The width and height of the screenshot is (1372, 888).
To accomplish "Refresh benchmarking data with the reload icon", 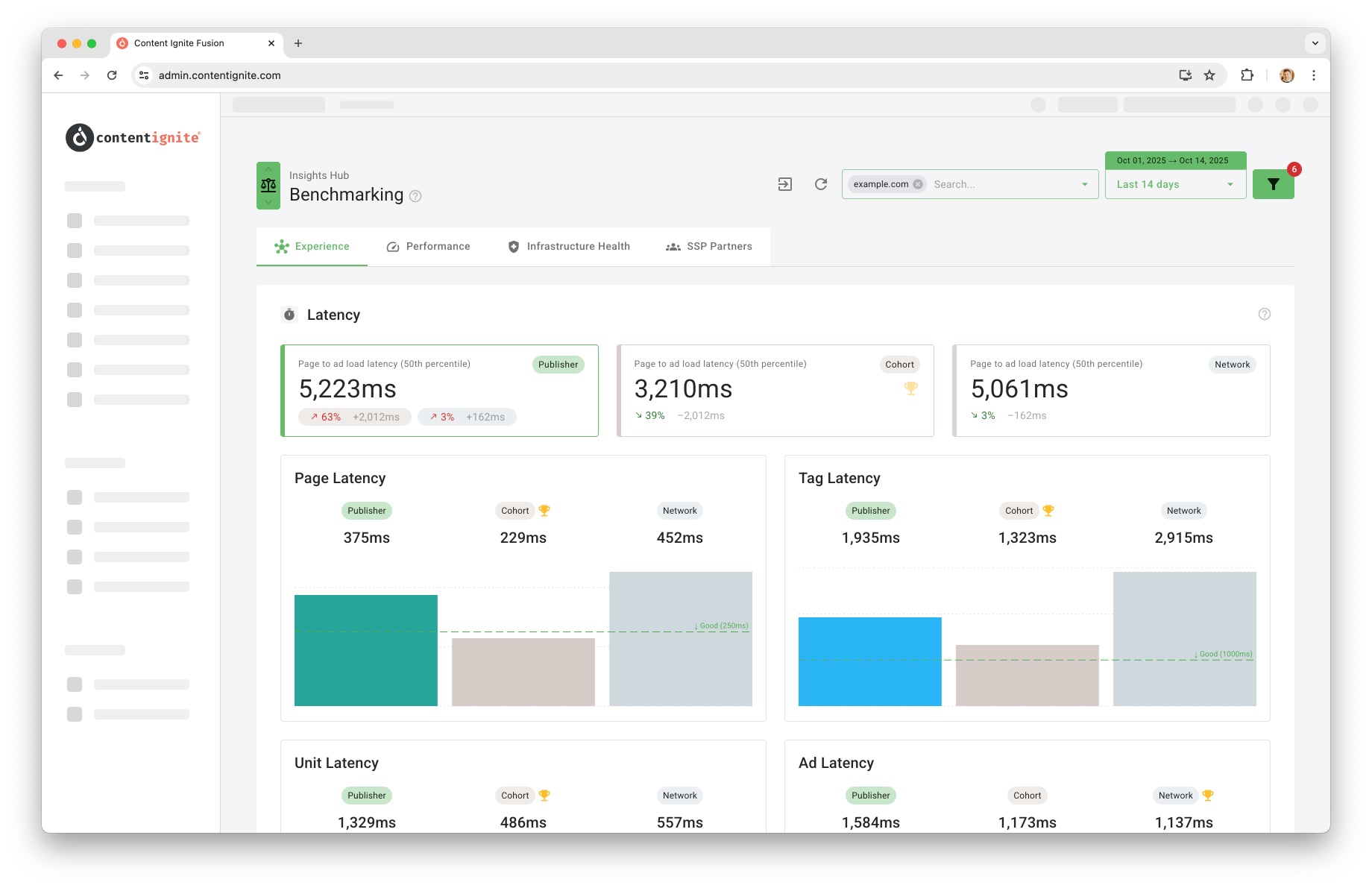I will tap(821, 184).
